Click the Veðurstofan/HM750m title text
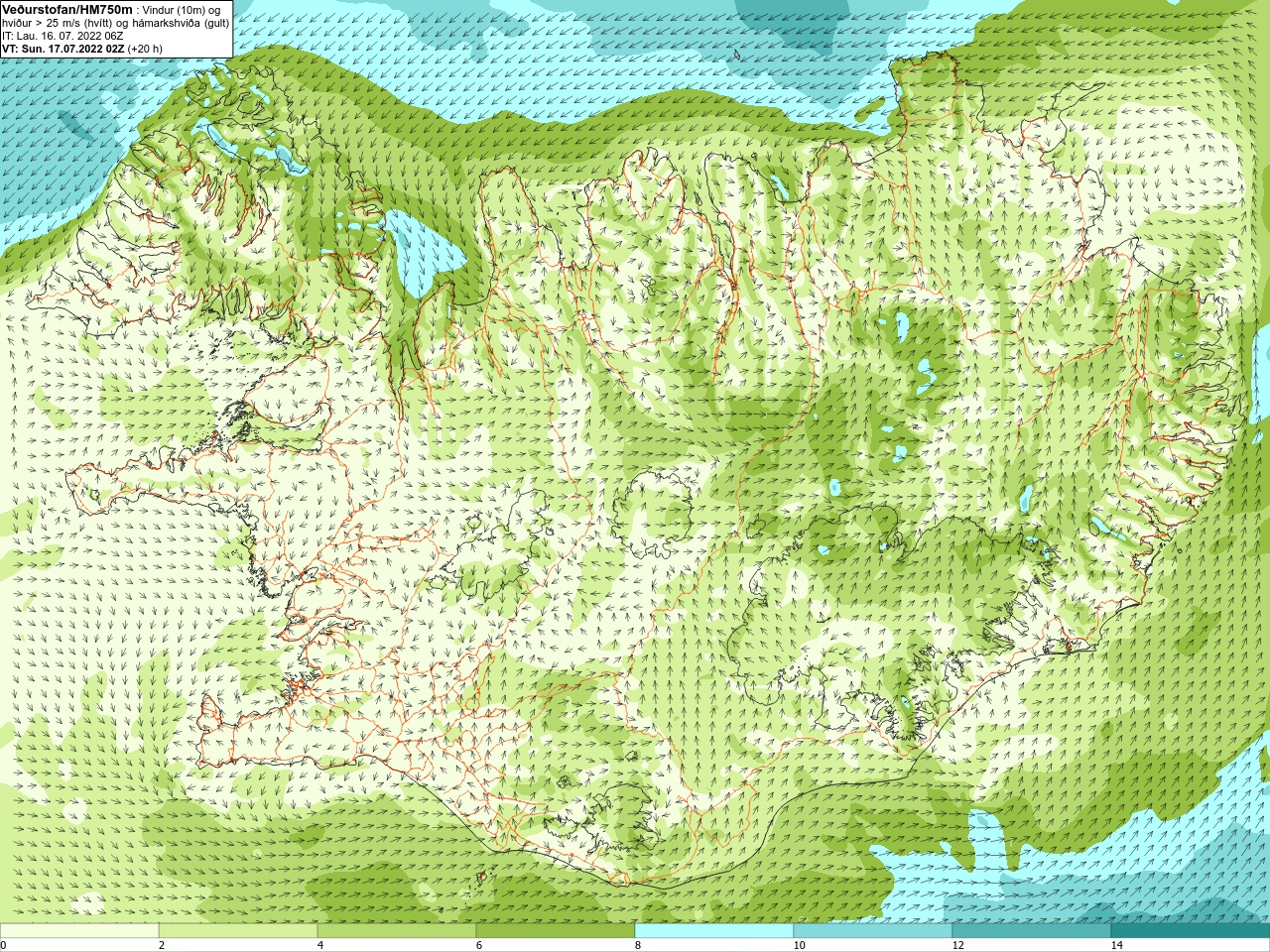The image size is (1270, 952). click(x=66, y=9)
